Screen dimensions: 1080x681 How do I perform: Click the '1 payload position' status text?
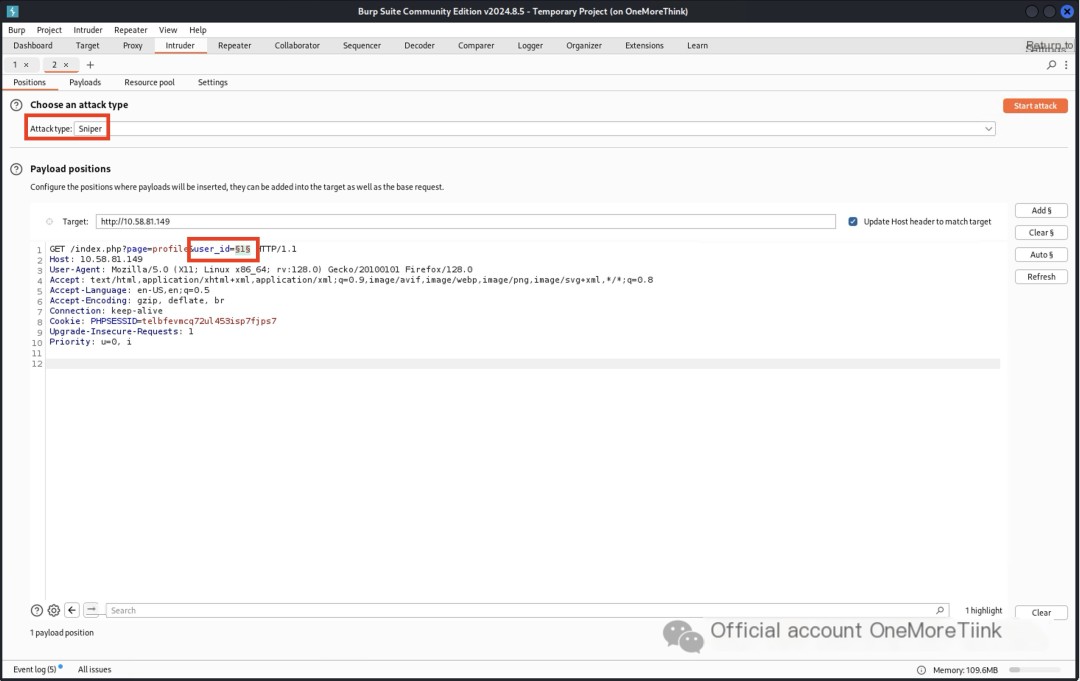(x=62, y=633)
